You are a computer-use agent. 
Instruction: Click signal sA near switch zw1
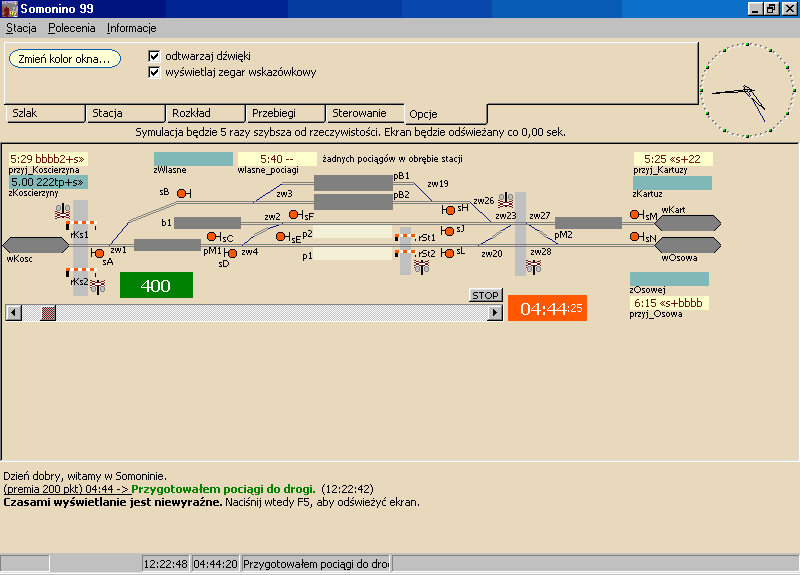tap(98, 253)
